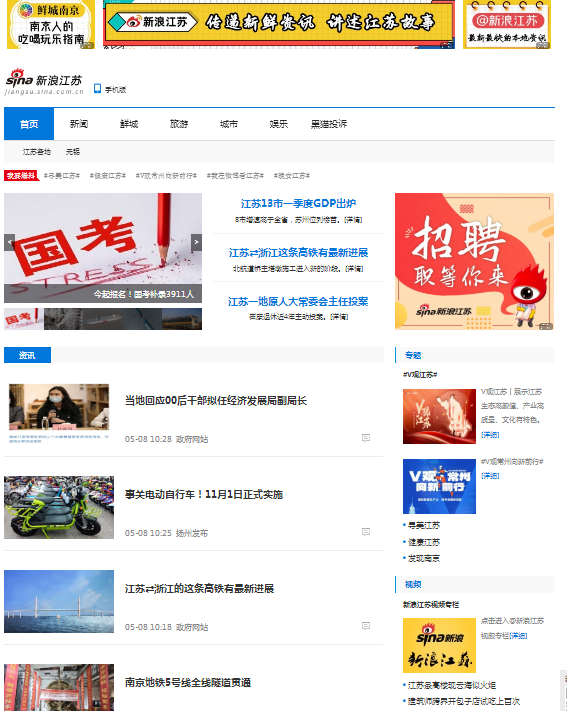Select the 国考 carousel thumbnail
This screenshot has height=711, width=567.
point(24,319)
